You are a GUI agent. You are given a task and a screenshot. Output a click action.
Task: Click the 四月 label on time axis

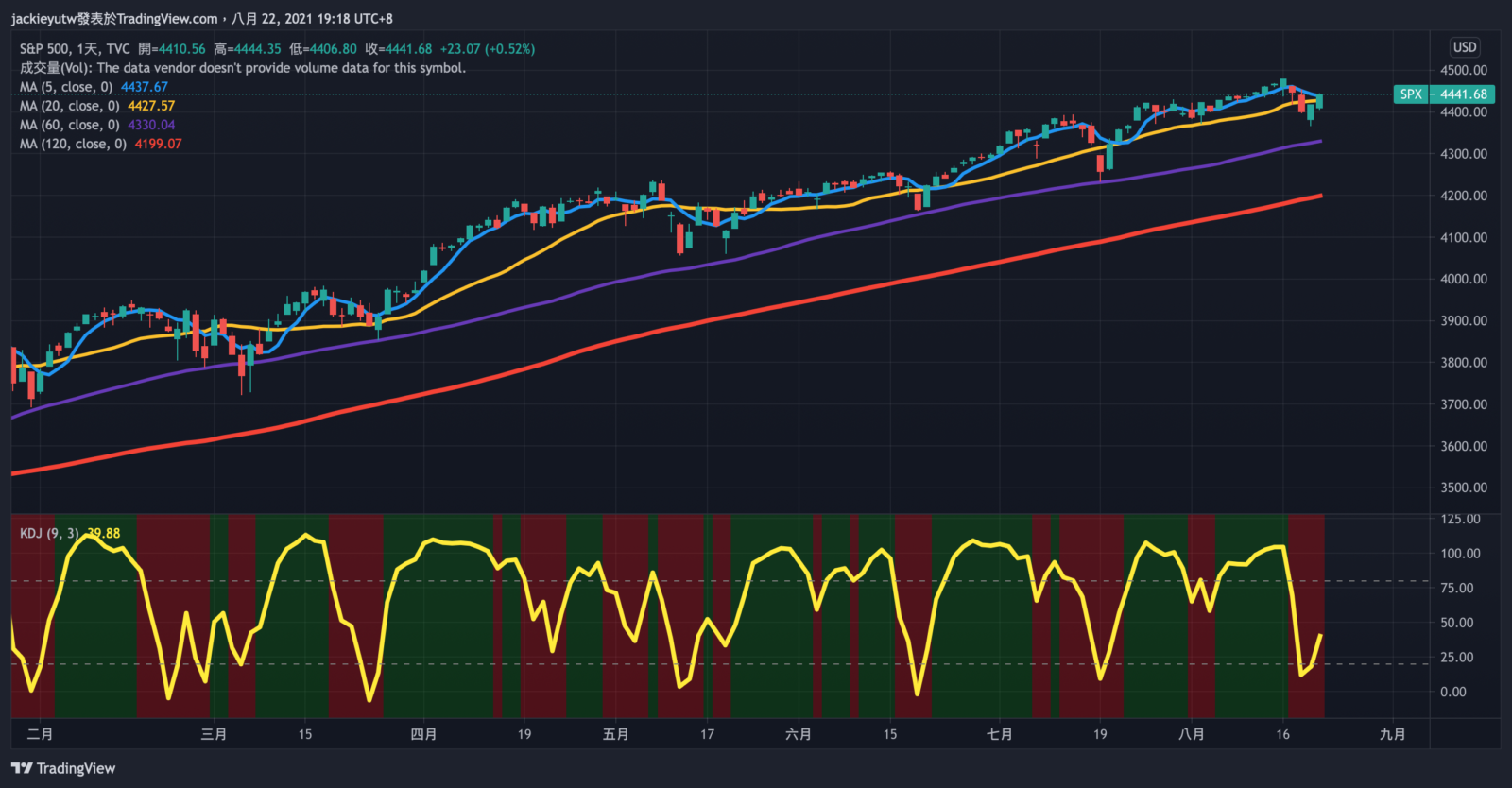[423, 734]
